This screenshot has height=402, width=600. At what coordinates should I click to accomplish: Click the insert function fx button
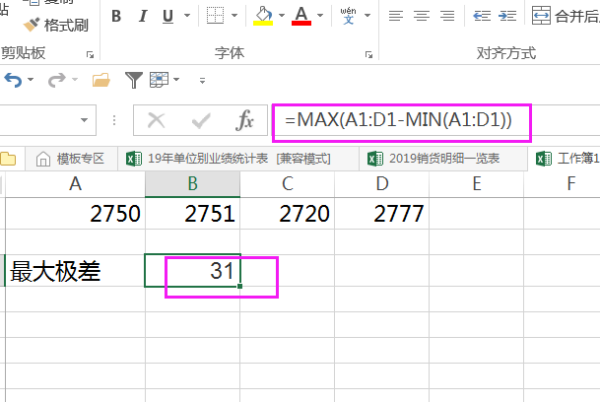point(244,121)
